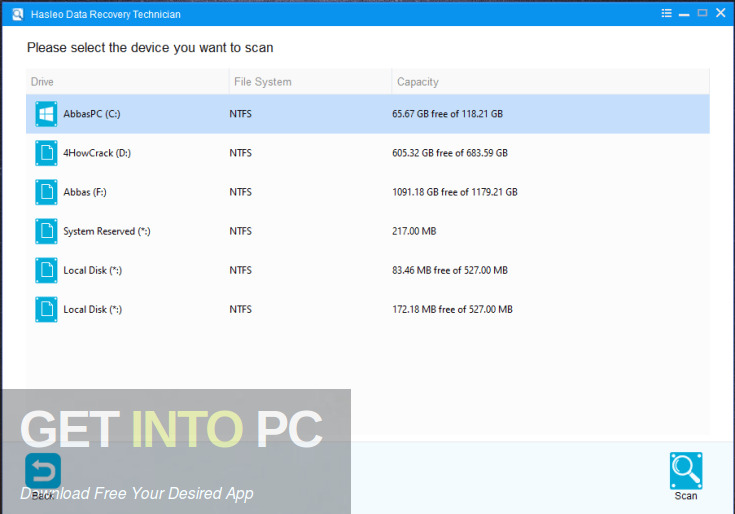Click NTFS in the 4HowCrack (D:) row
Image resolution: width=735 pixels, height=514 pixels.
pos(240,153)
